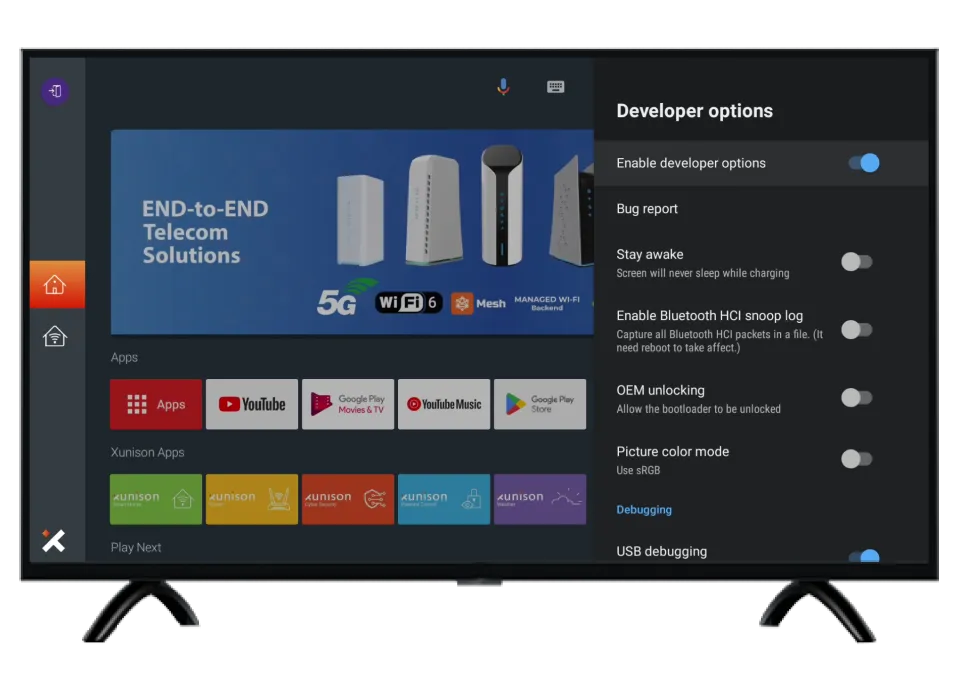
Task: Switch on Picture color mode sRGB
Action: click(x=857, y=459)
